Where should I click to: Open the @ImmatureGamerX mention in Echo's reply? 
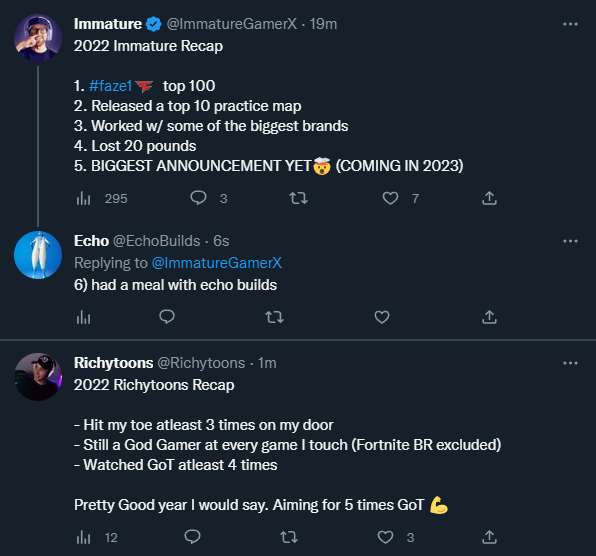pyautogui.click(x=217, y=263)
